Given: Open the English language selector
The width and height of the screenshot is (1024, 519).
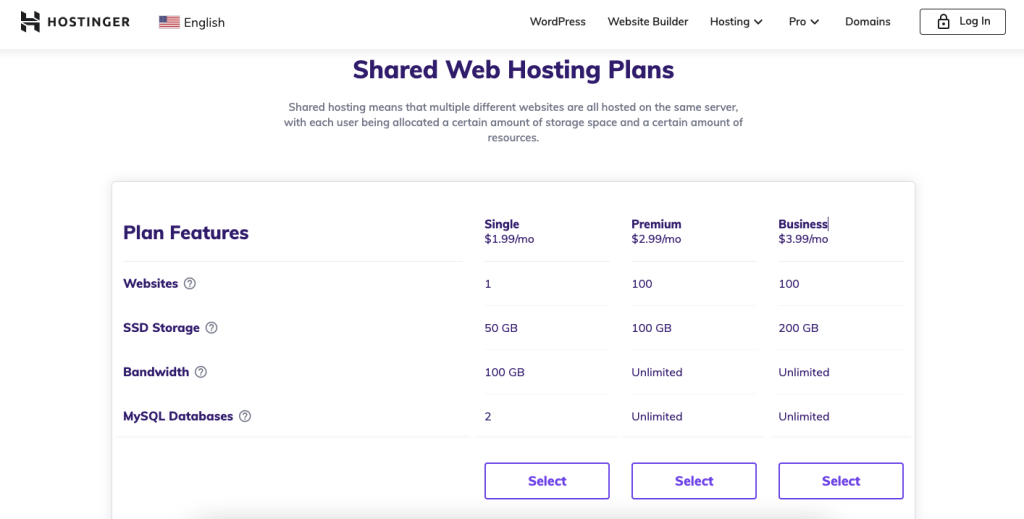Looking at the screenshot, I should (203, 22).
